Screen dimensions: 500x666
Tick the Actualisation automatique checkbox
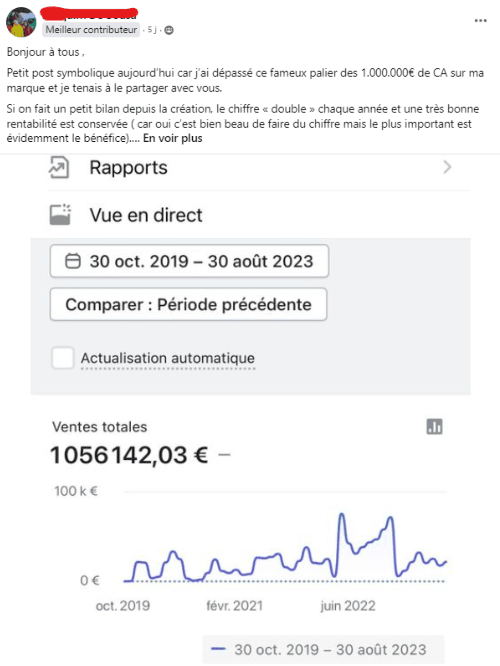62,358
